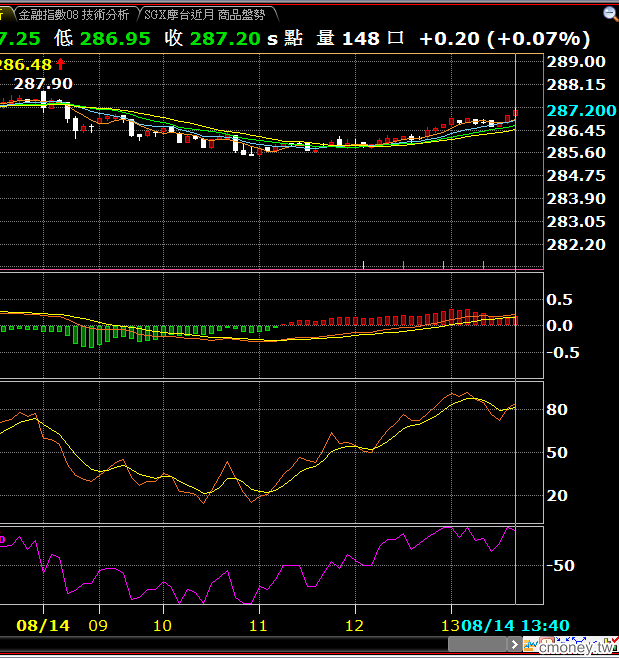Click the 283.05 price axis label

point(576,222)
